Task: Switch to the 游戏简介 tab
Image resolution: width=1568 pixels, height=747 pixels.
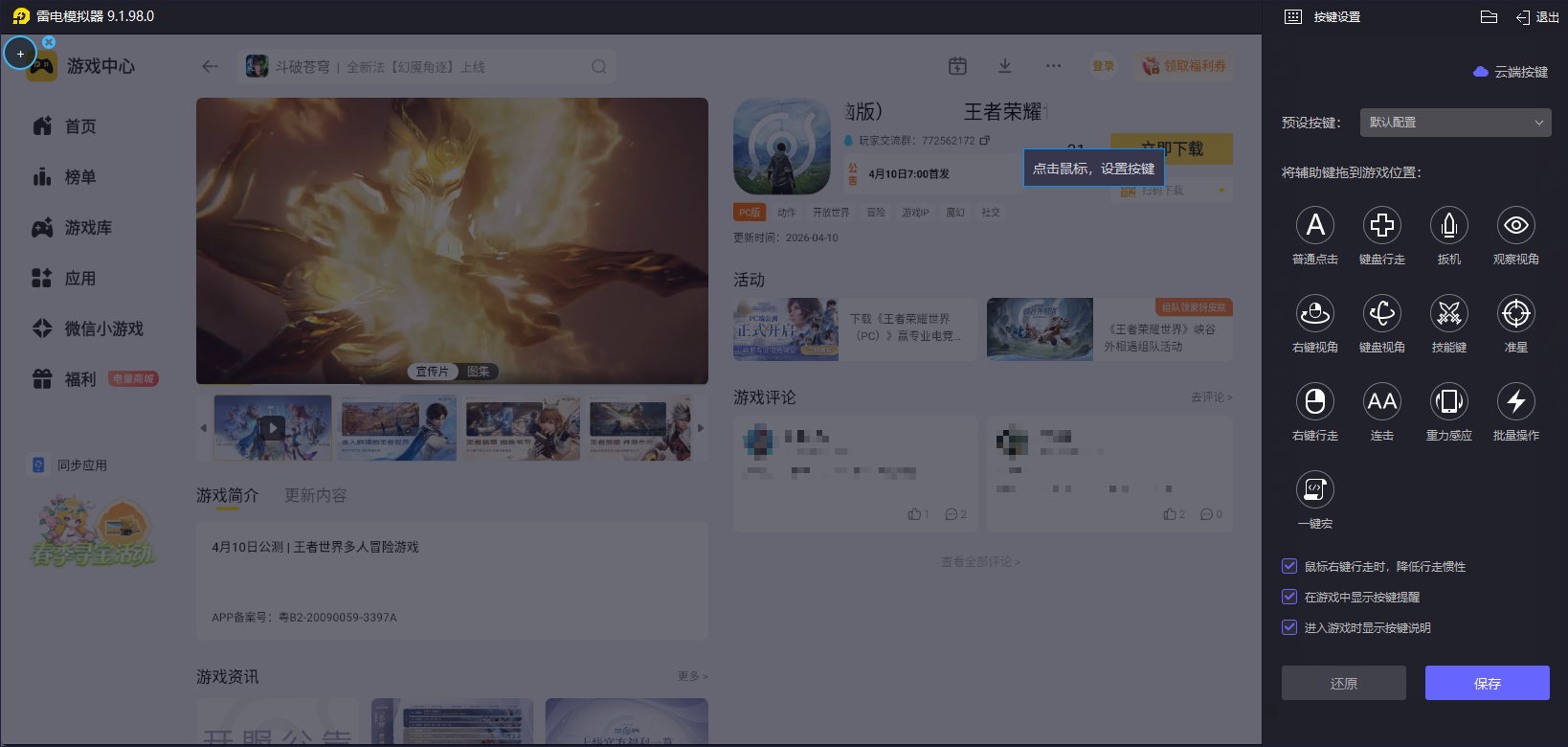Action: (x=227, y=495)
